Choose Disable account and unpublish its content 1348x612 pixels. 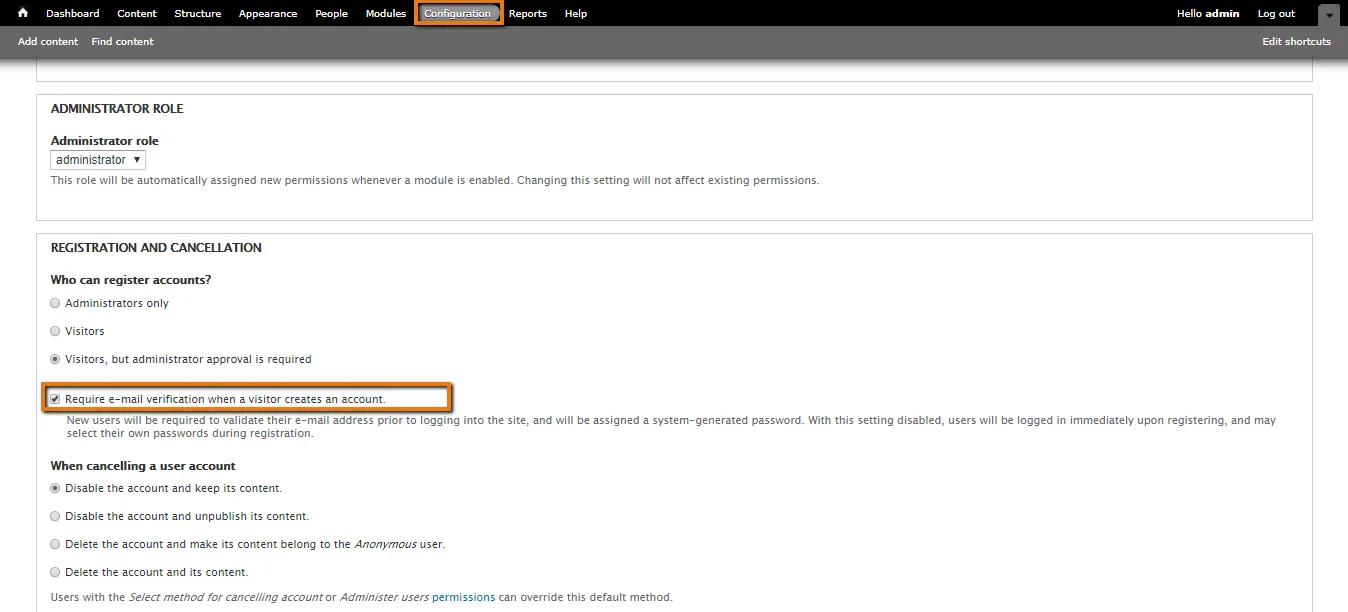pos(55,516)
